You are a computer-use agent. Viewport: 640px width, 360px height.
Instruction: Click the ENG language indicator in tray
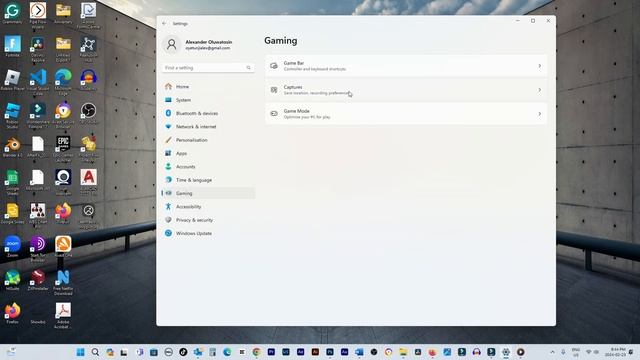point(576,352)
